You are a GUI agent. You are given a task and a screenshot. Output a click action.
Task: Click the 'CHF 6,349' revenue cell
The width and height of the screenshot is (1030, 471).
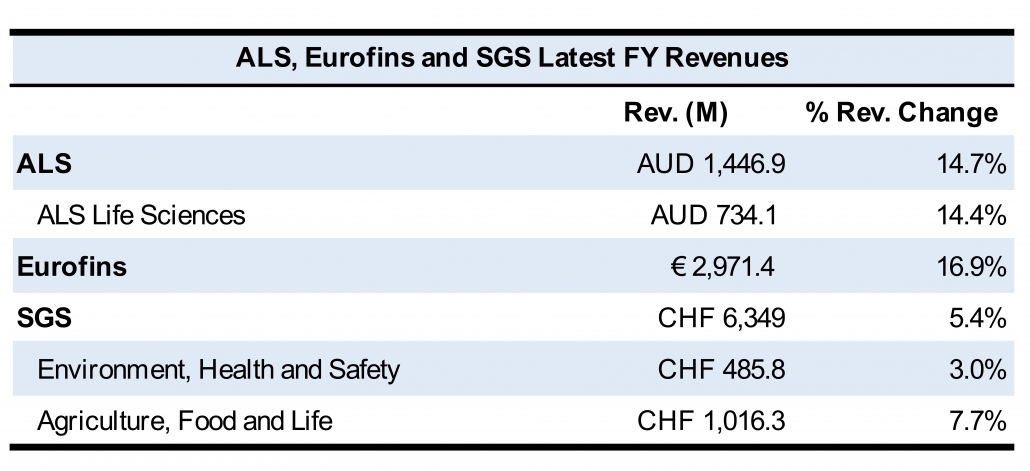tap(721, 318)
